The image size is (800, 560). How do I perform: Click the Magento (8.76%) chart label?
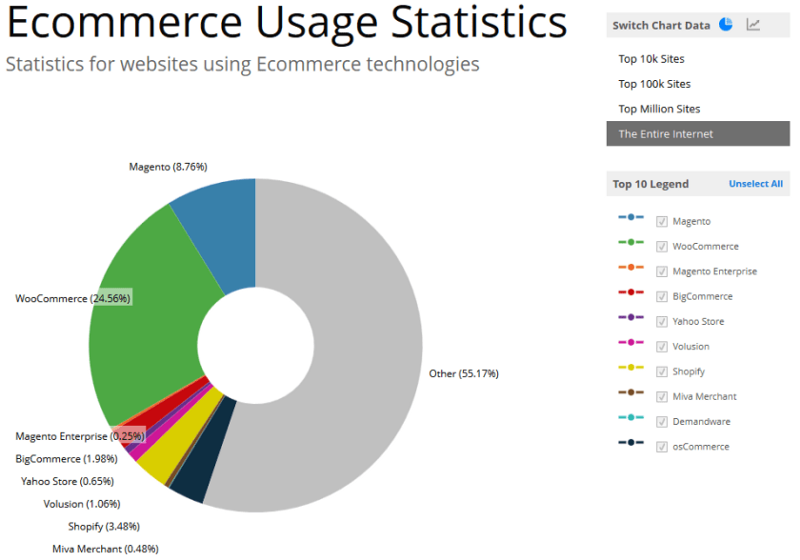(168, 167)
